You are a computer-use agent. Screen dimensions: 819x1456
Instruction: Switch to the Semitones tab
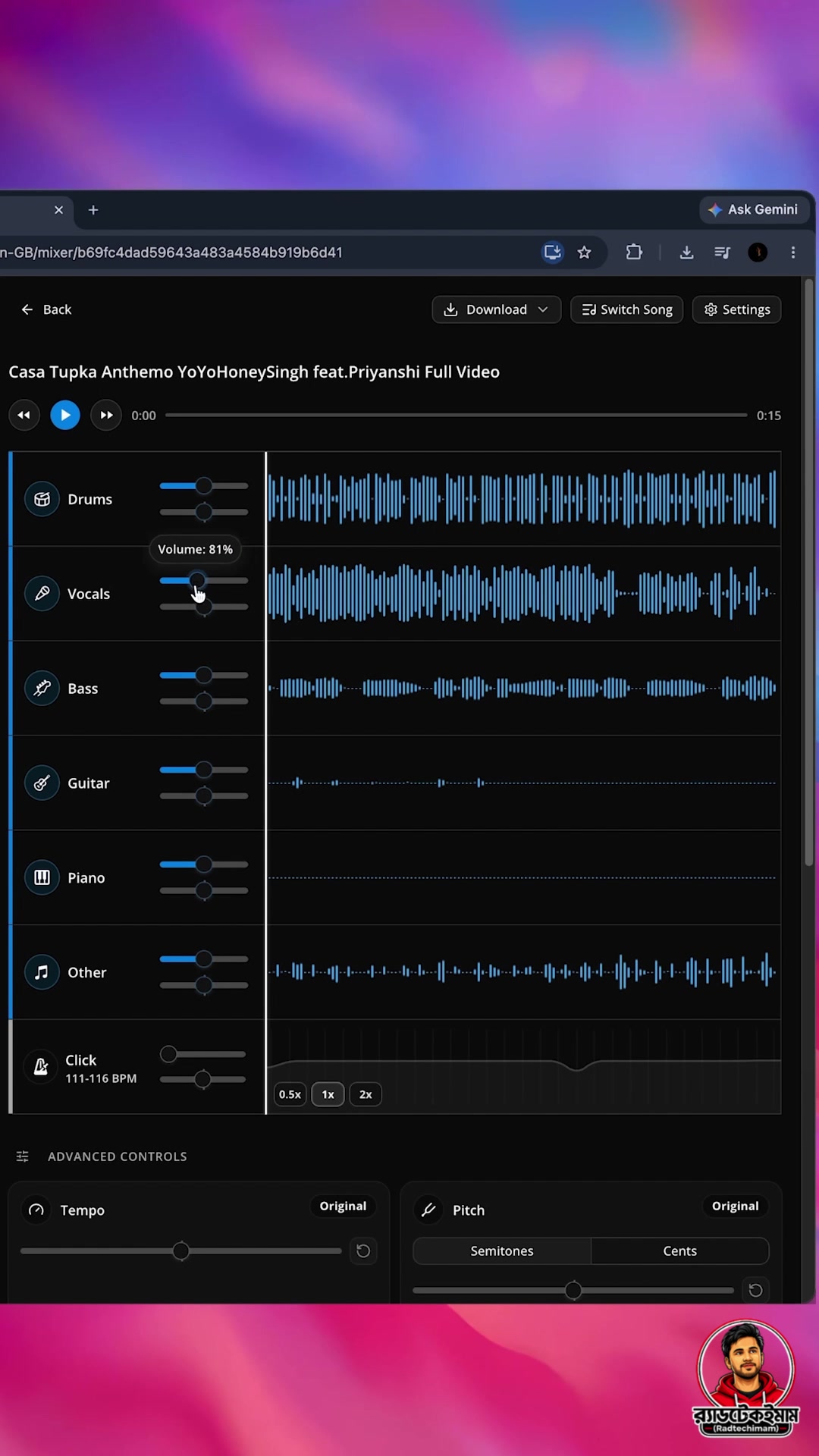point(502,1250)
